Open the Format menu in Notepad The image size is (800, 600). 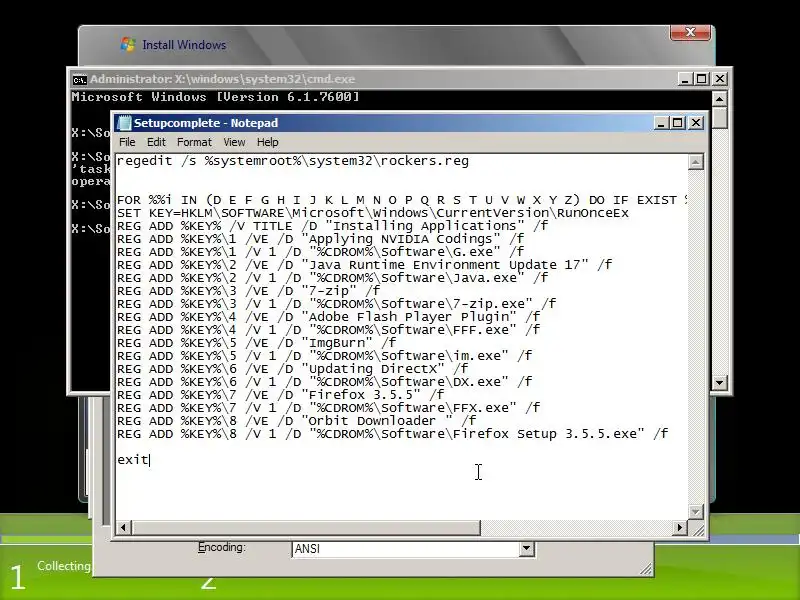click(194, 142)
